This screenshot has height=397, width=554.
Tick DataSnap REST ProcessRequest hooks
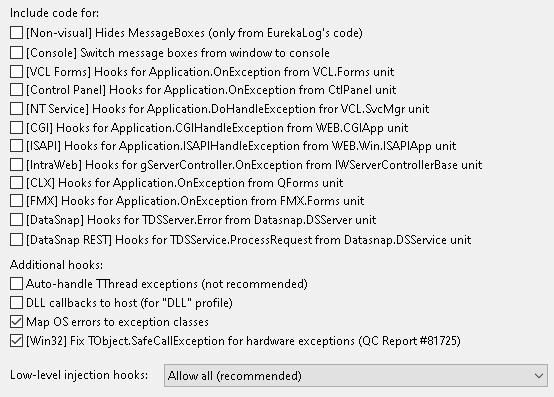(16, 240)
